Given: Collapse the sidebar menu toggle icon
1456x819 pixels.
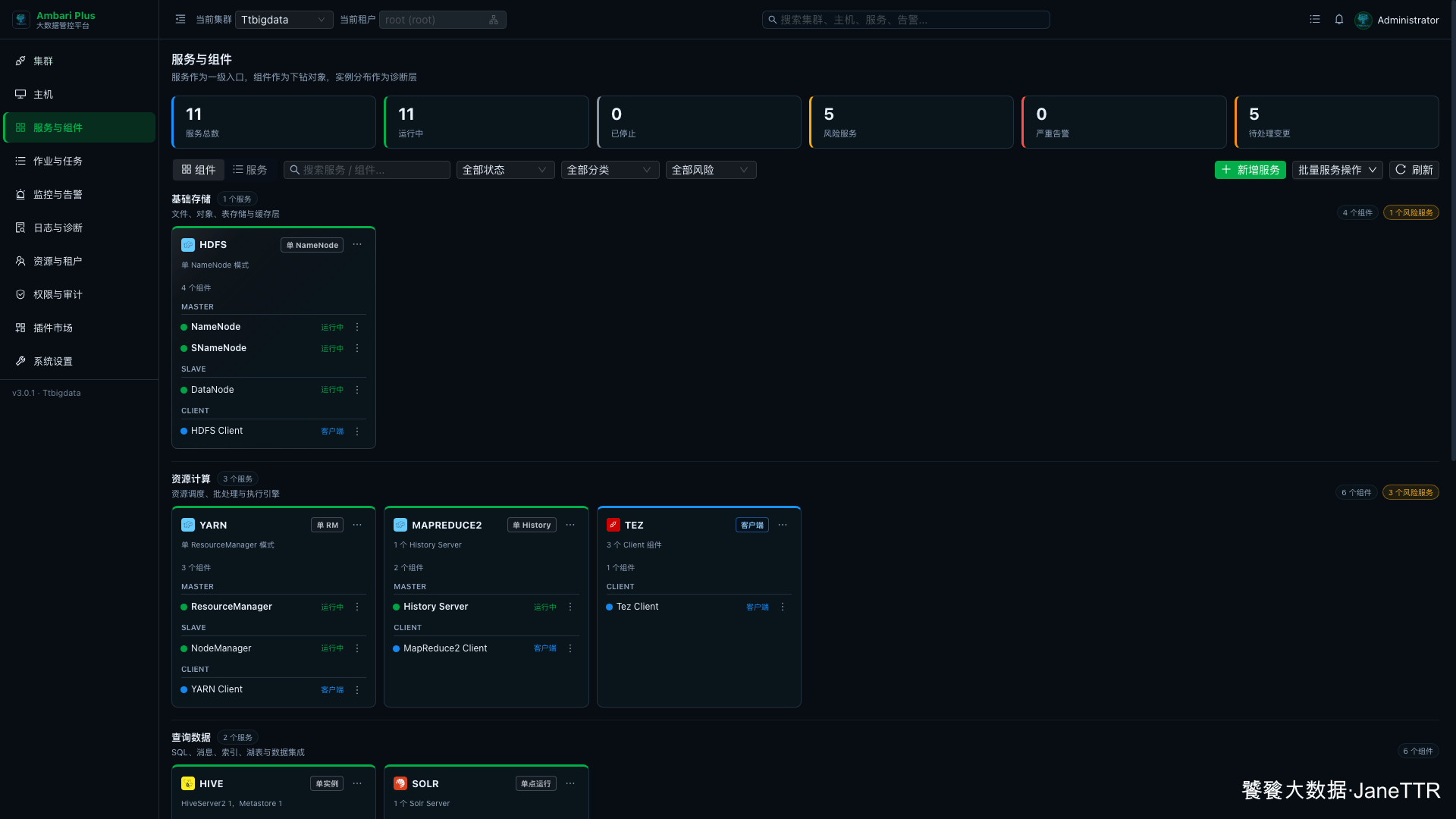Looking at the screenshot, I should [180, 20].
